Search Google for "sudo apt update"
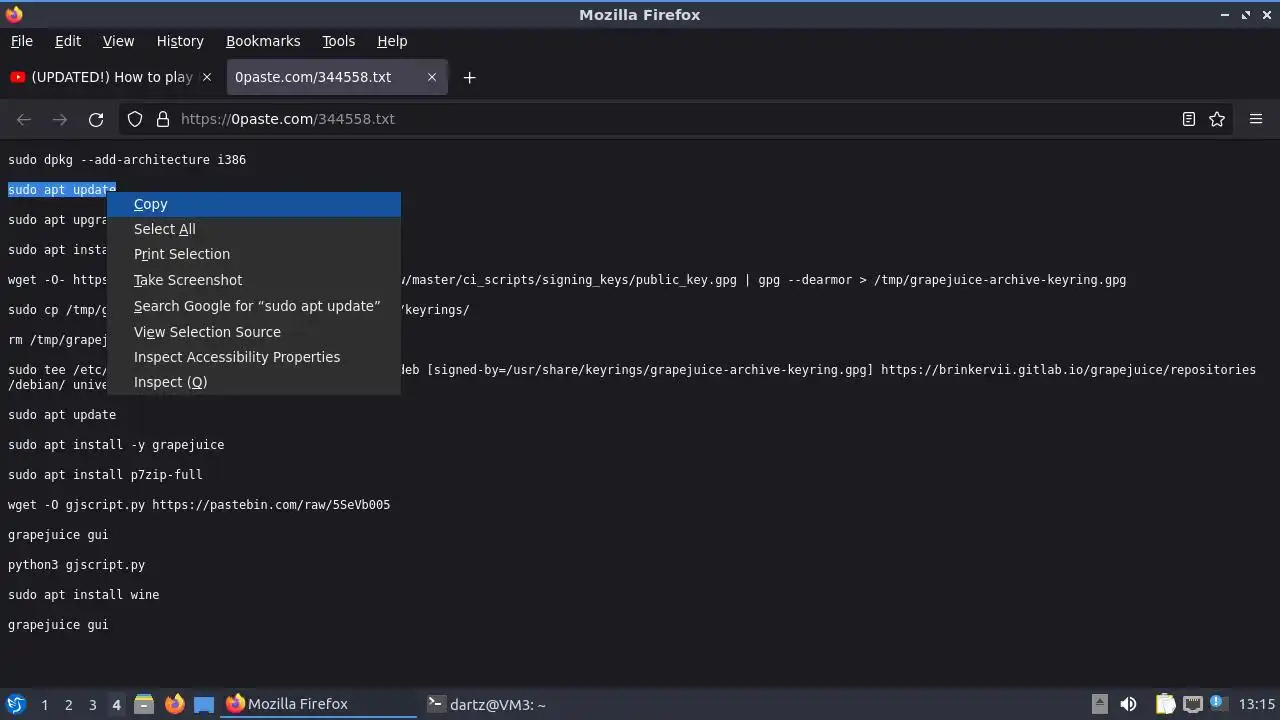The image size is (1280, 720). (254, 306)
